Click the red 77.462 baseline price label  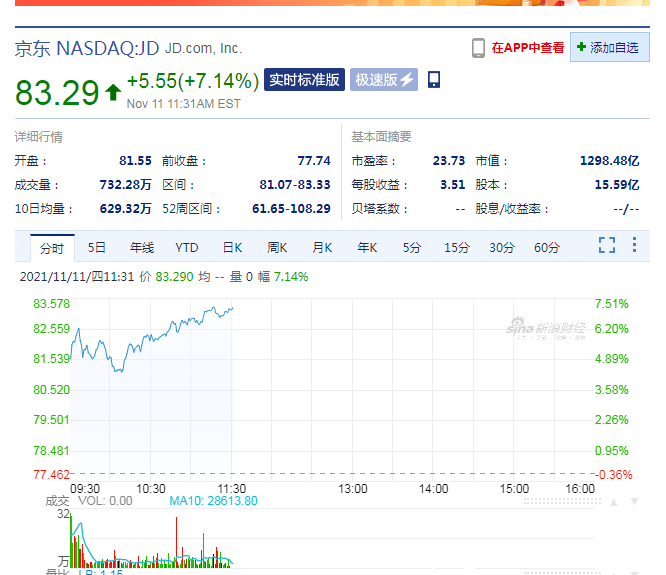pyautogui.click(x=51, y=475)
